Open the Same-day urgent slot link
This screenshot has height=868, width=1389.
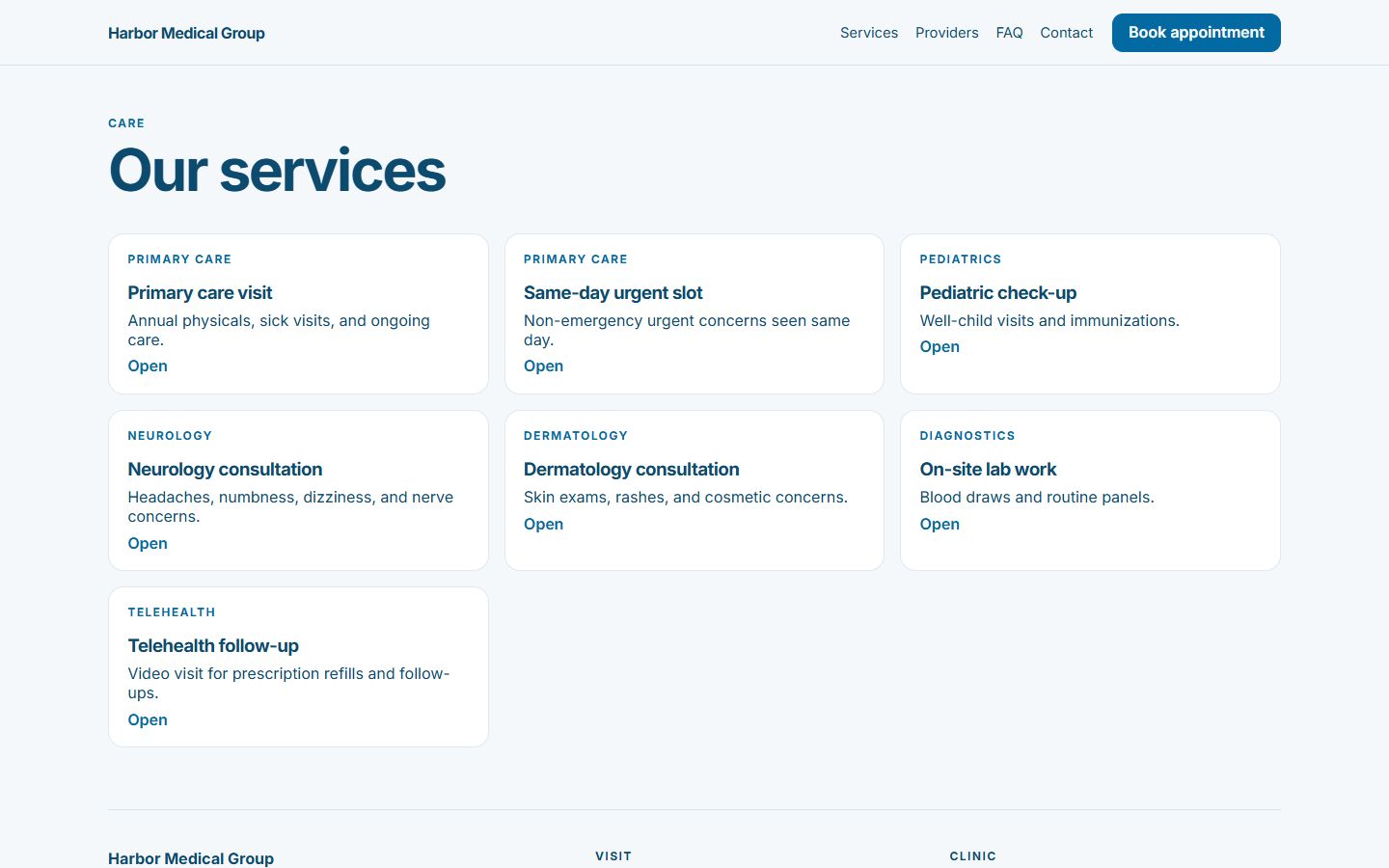click(x=543, y=366)
